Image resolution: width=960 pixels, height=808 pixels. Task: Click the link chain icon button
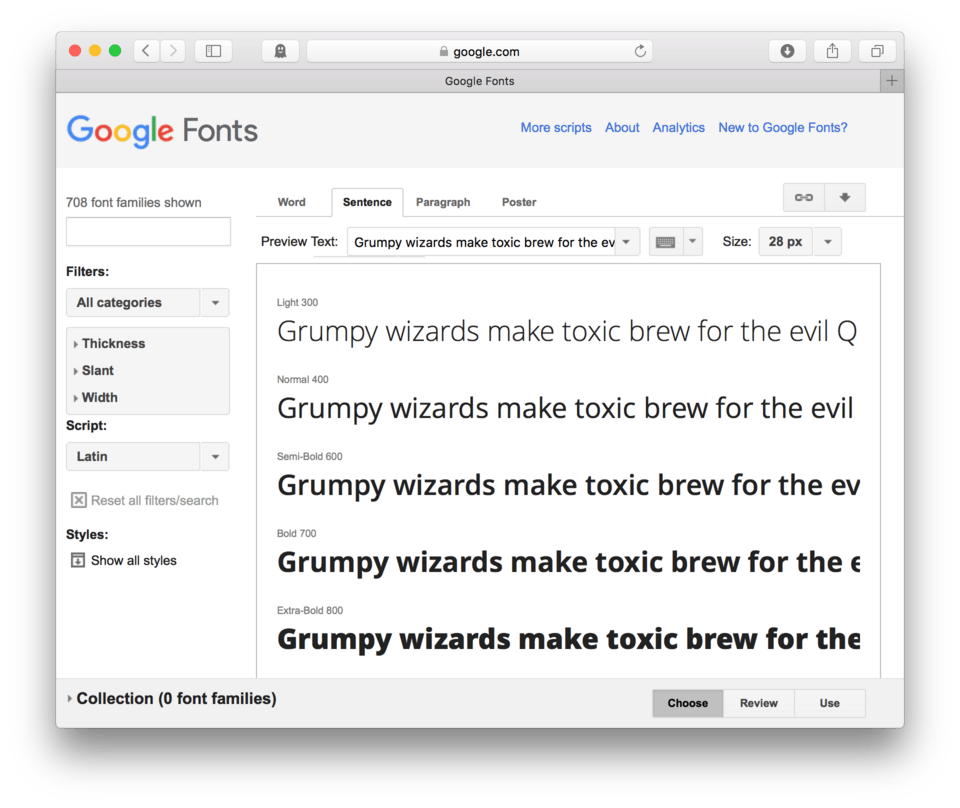(x=804, y=197)
